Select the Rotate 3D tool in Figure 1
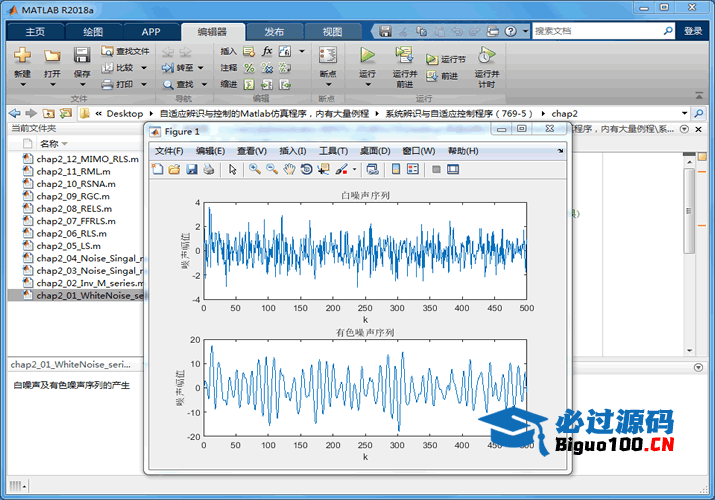Screen dimensions: 715x500 coord(306,170)
